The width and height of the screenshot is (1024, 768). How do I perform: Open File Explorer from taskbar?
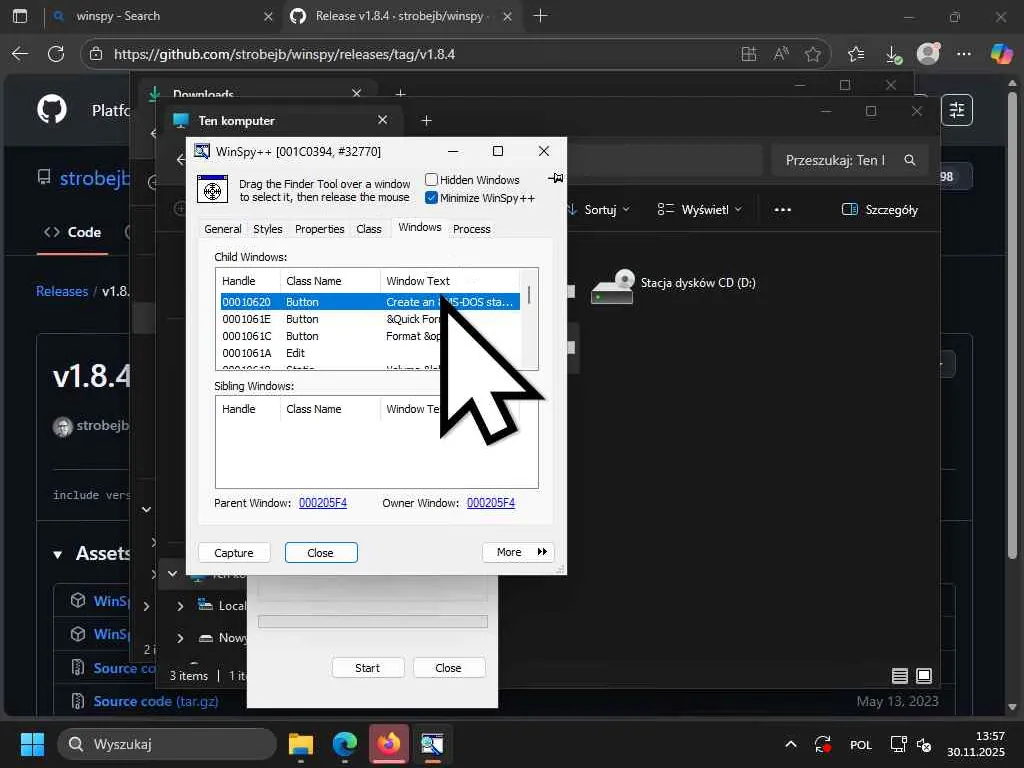click(x=301, y=744)
